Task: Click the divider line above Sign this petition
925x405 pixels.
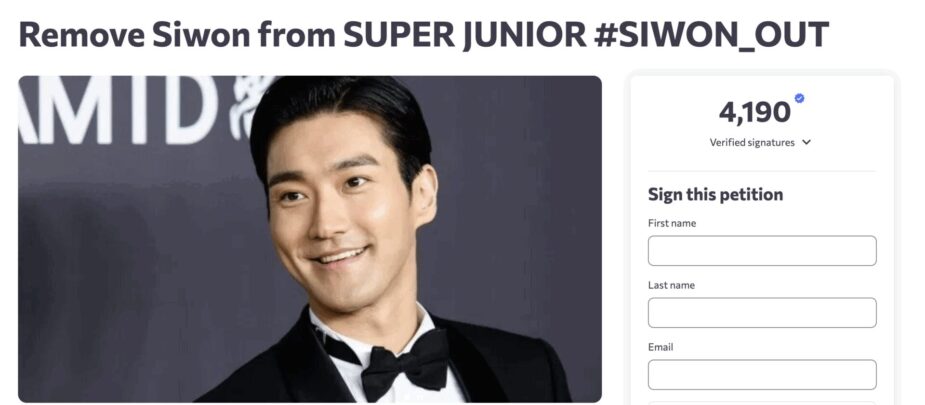Action: tap(762, 171)
